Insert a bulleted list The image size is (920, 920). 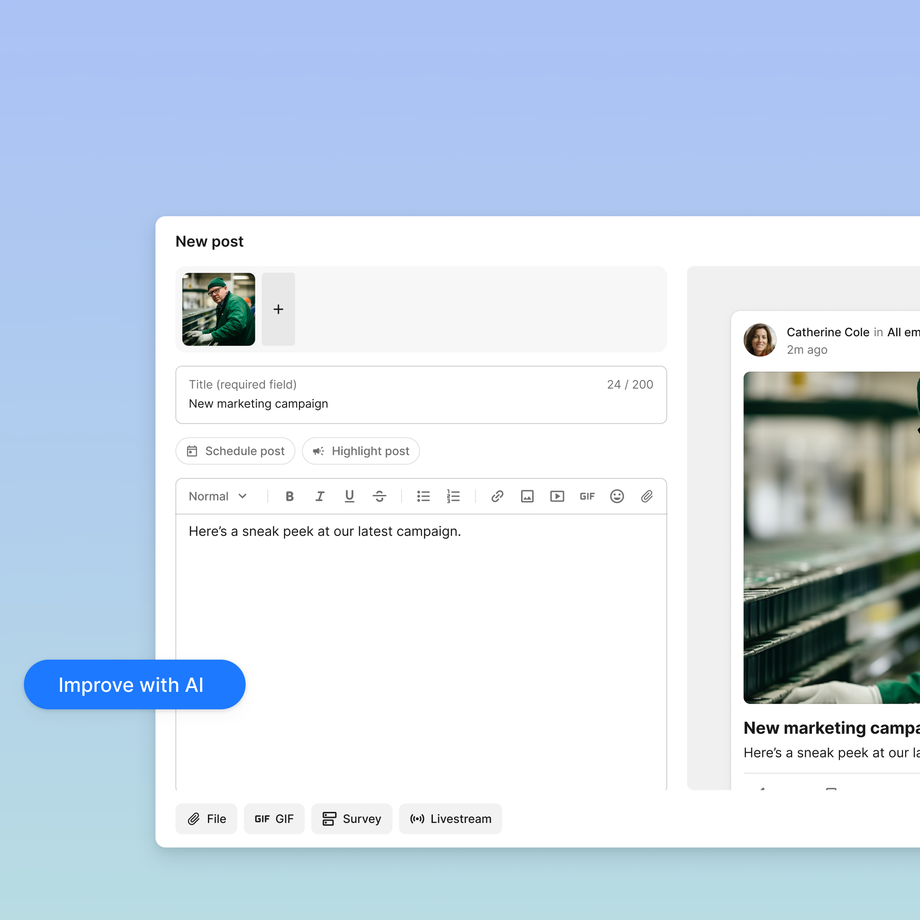[x=423, y=496]
